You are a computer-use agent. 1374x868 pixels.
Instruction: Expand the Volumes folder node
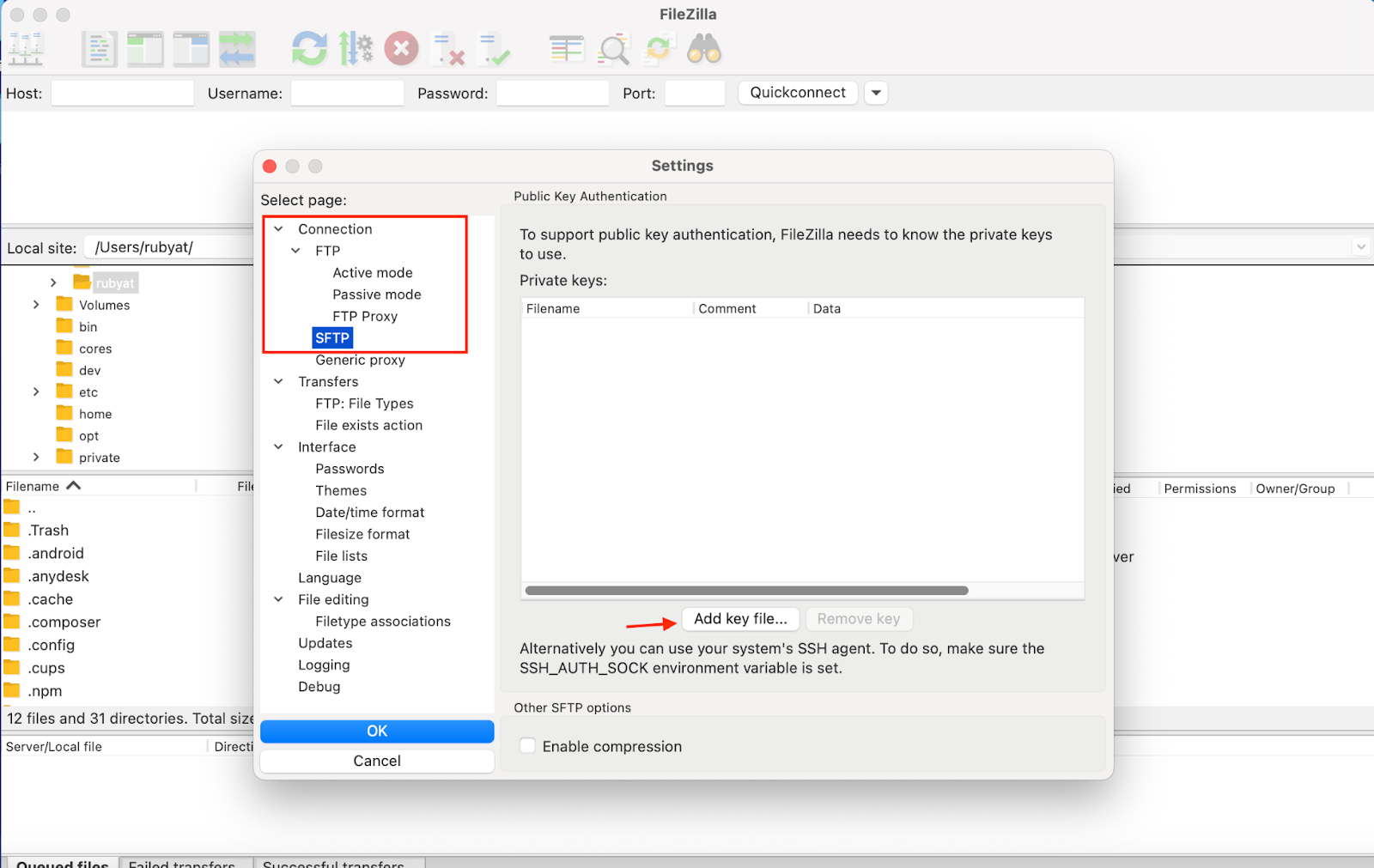pos(36,305)
